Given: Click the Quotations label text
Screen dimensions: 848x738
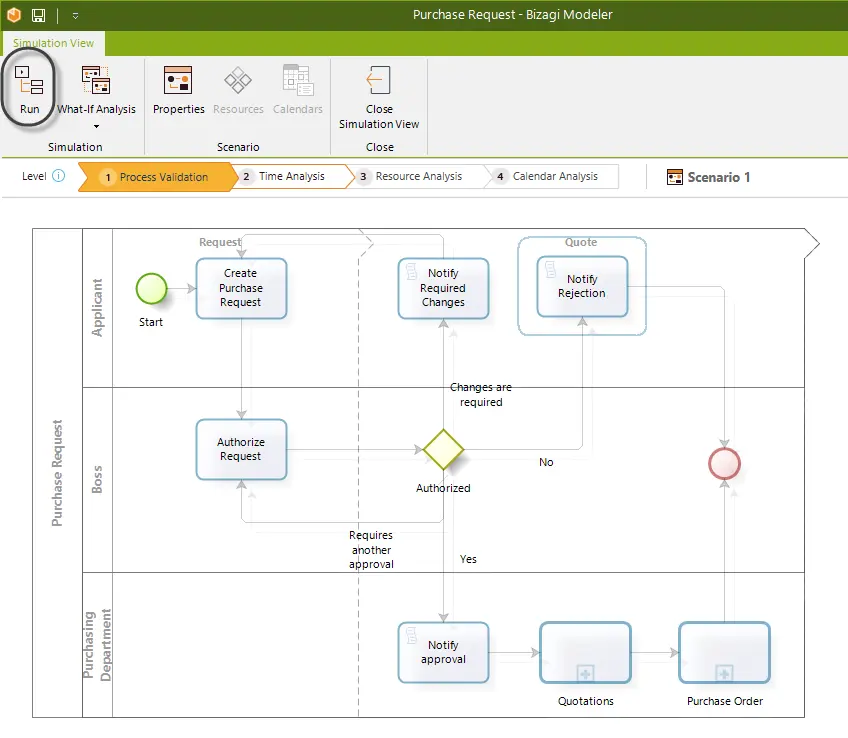Looking at the screenshot, I should click(586, 701).
